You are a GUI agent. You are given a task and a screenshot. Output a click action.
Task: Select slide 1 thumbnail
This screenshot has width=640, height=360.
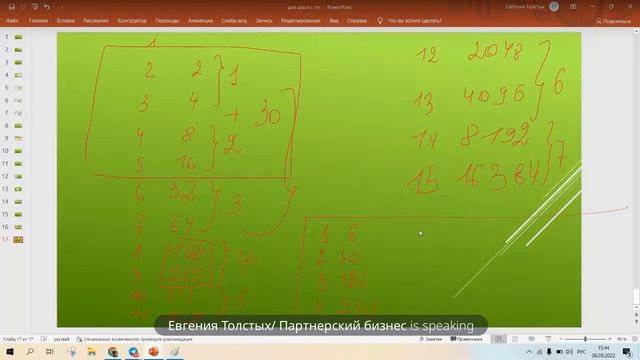click(x=18, y=37)
